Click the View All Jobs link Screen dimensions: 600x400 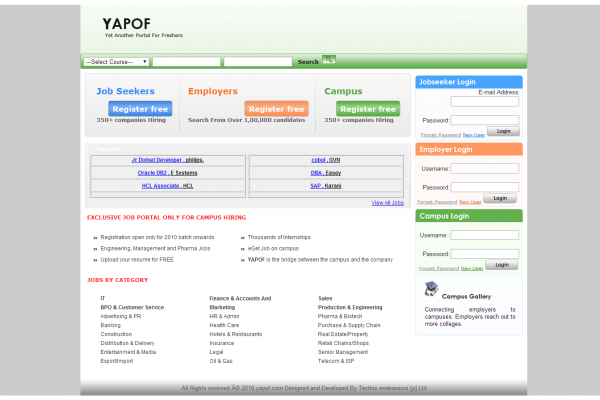(387, 203)
